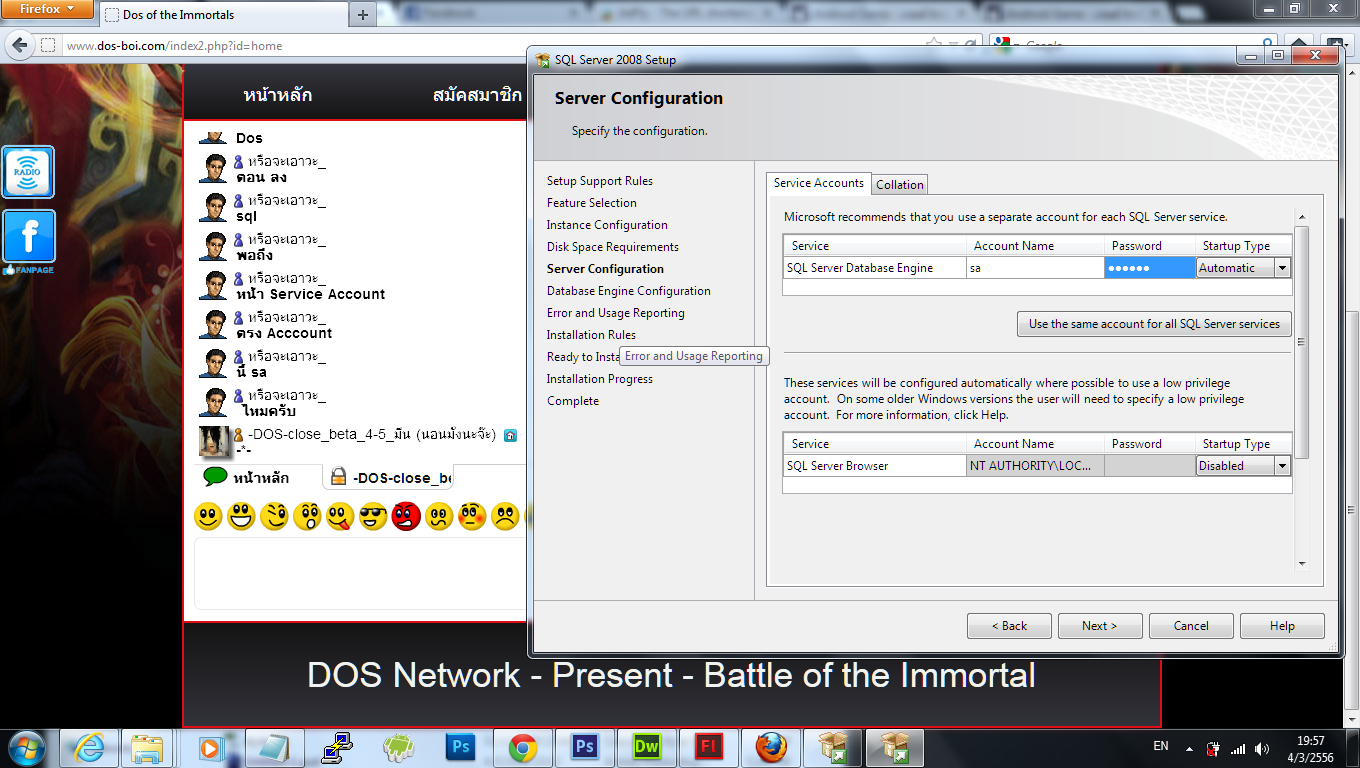Open Startup Type dropdown for SQL Server Browser

click(1282, 466)
